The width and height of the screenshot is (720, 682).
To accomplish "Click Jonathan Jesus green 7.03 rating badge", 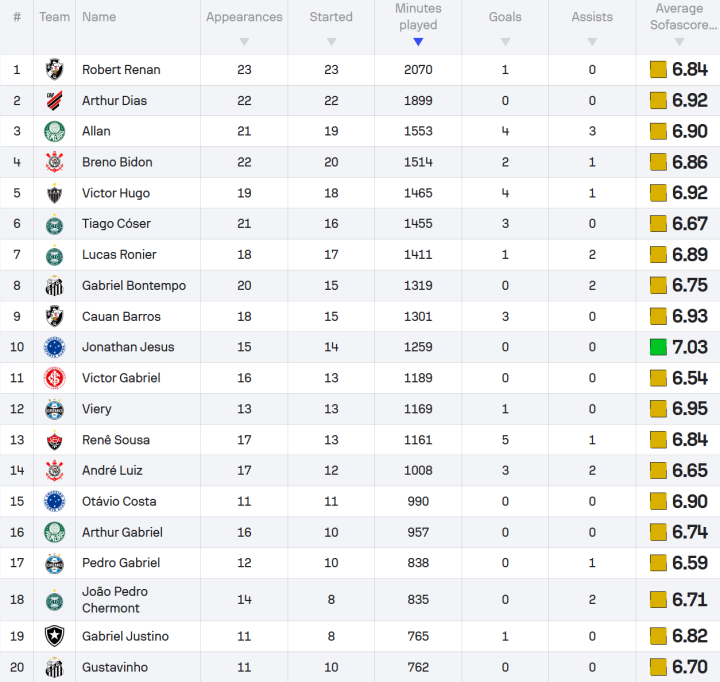I will (658, 347).
